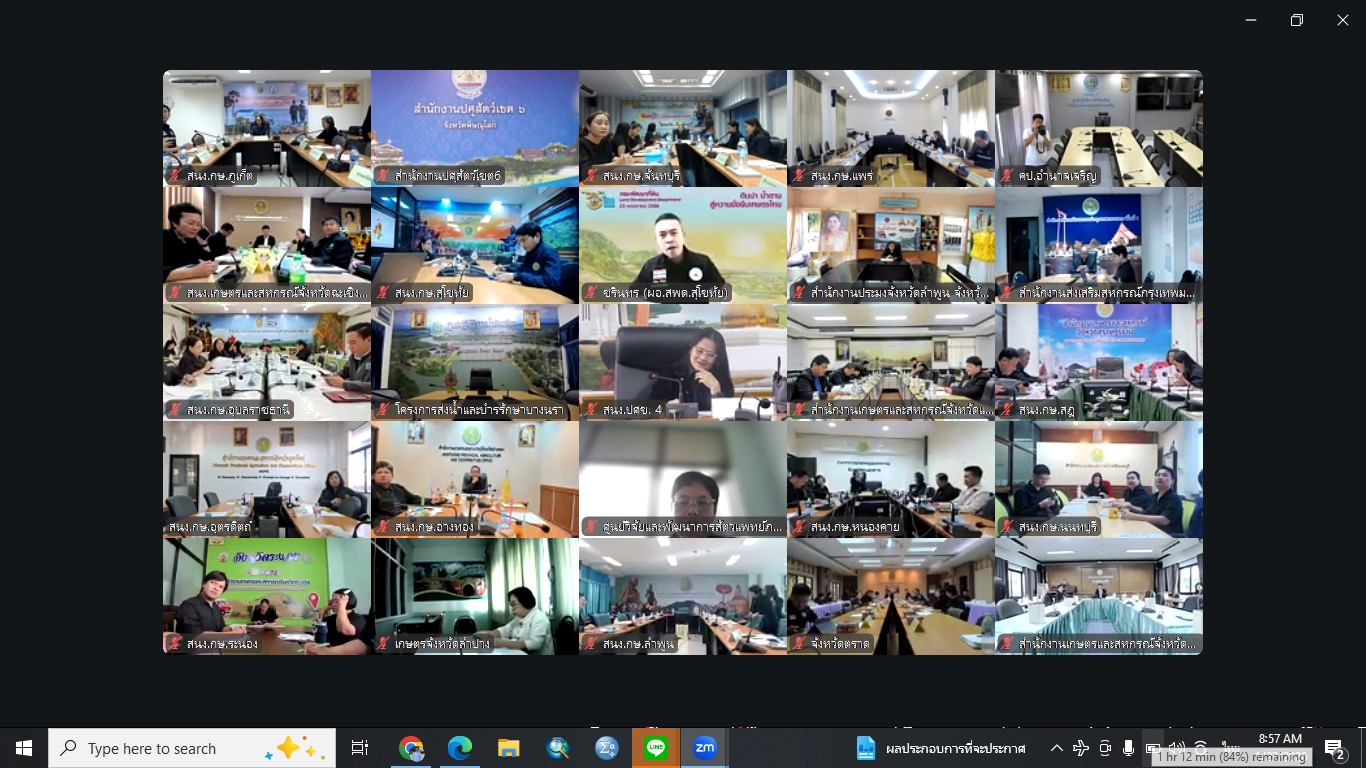
Task: Open the clock showing 8:57 AM
Action: tap(1279, 740)
